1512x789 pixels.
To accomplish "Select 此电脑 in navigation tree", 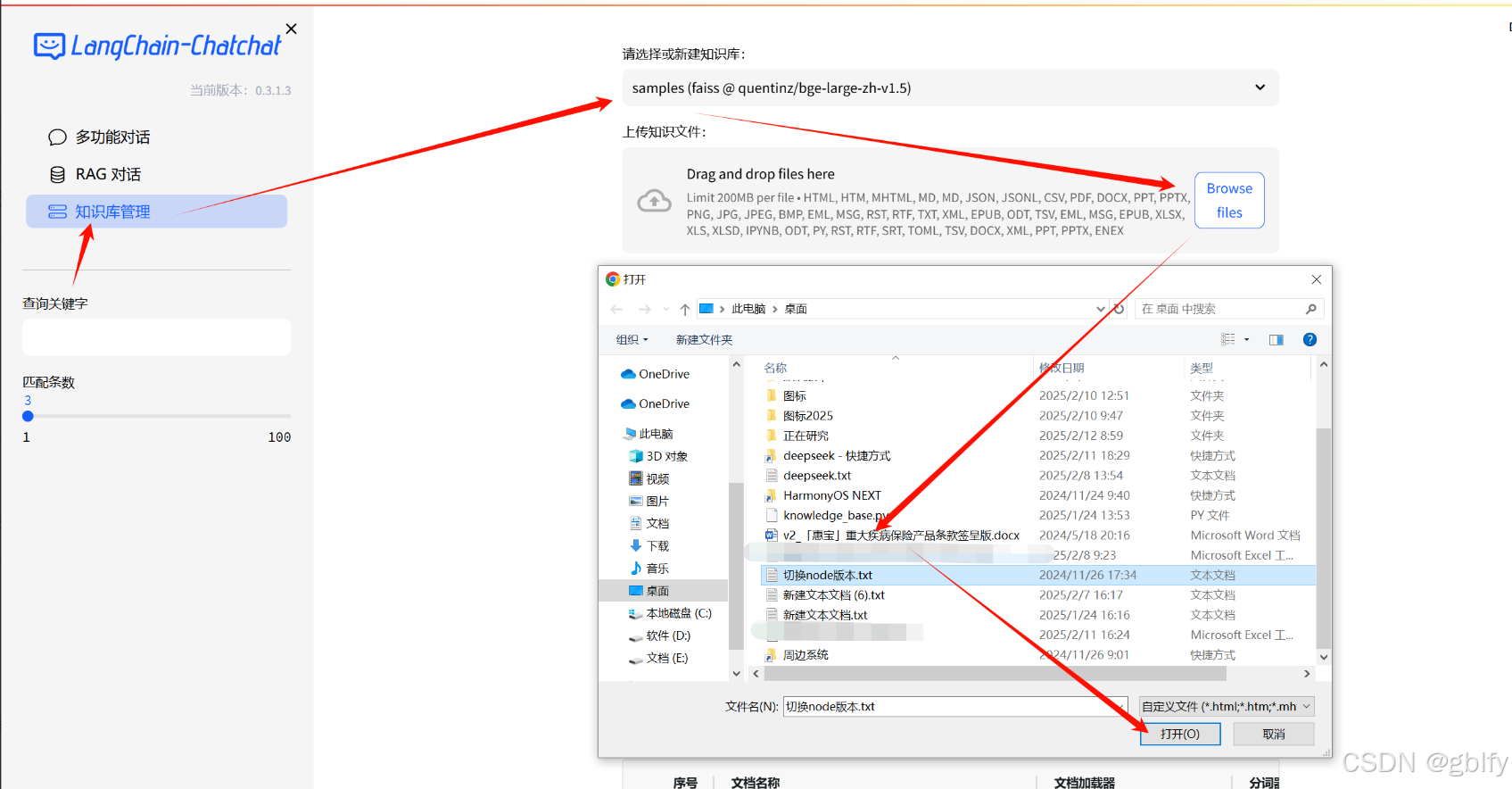I will pos(649,434).
